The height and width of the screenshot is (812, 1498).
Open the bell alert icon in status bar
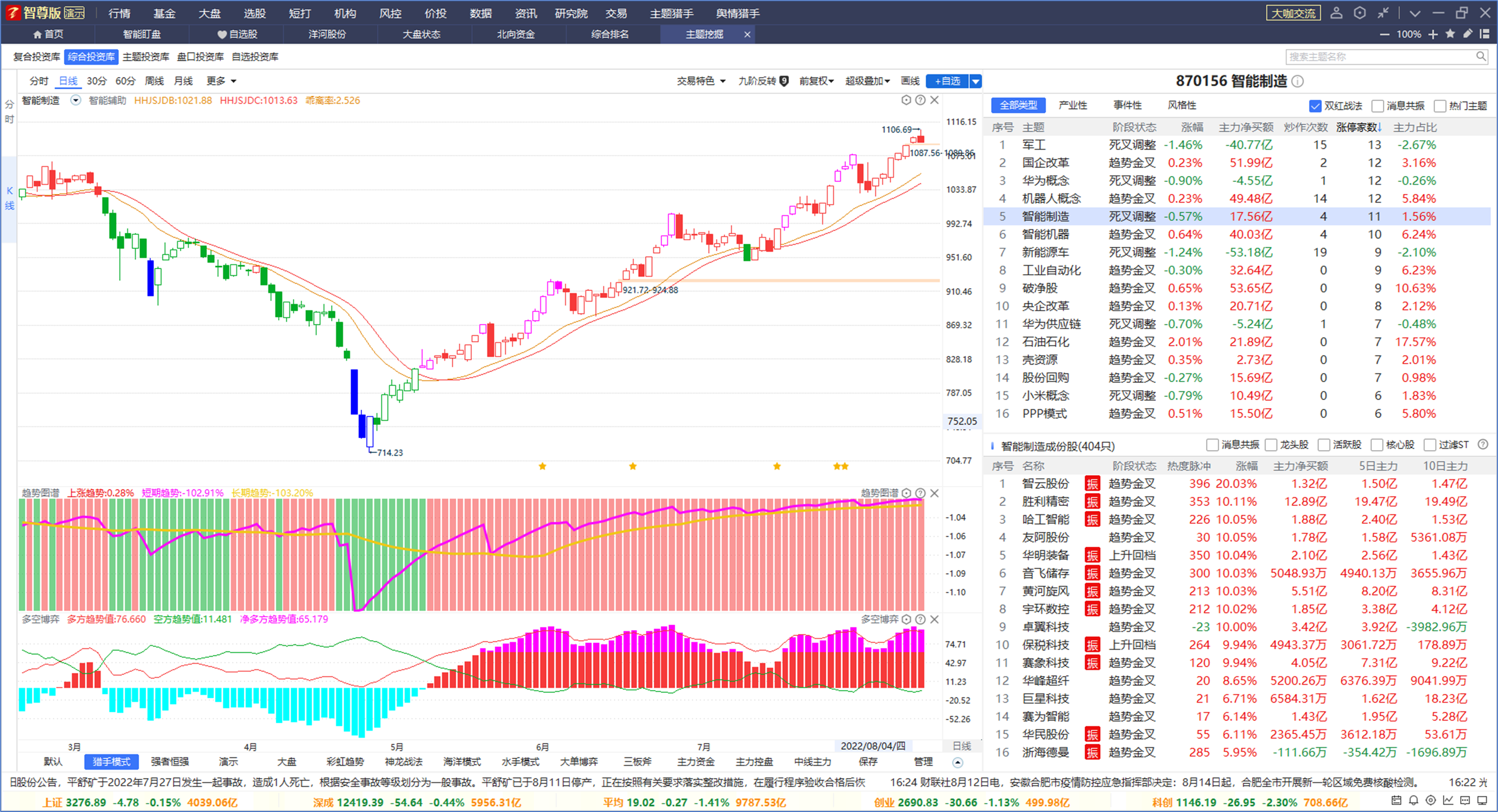[x=1414, y=801]
